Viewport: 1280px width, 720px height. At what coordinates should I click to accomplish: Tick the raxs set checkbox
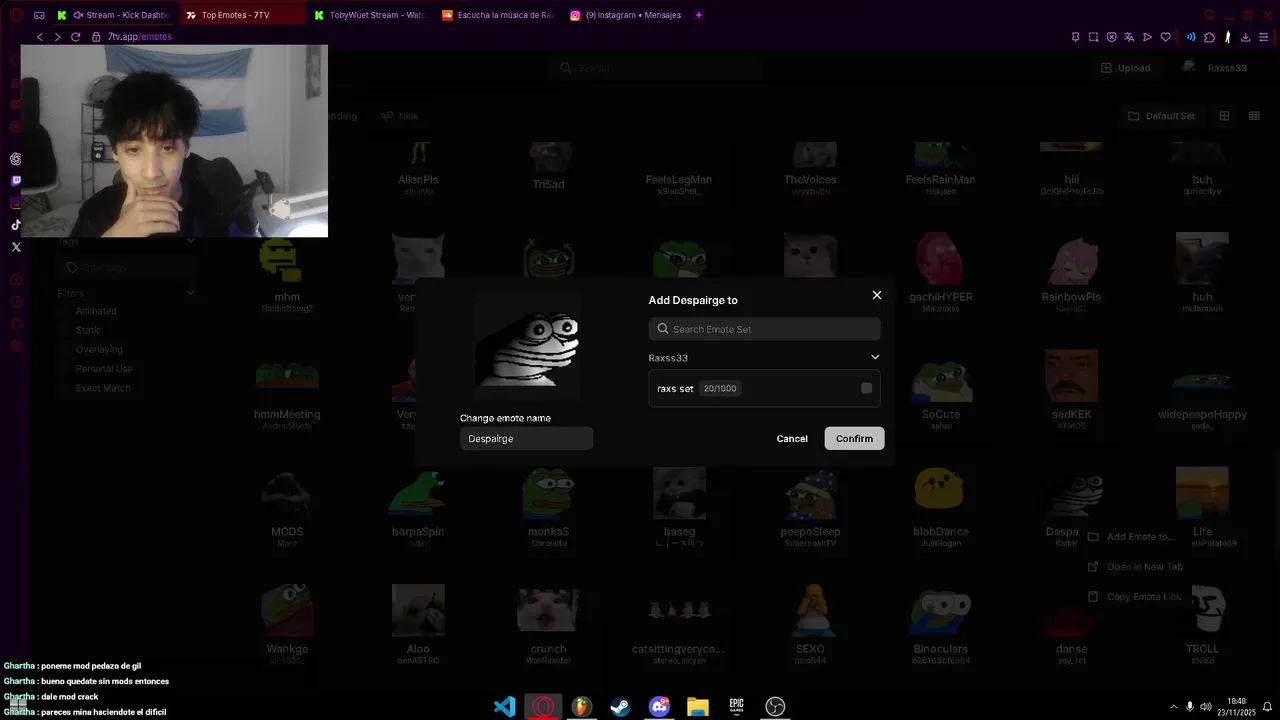click(x=866, y=388)
